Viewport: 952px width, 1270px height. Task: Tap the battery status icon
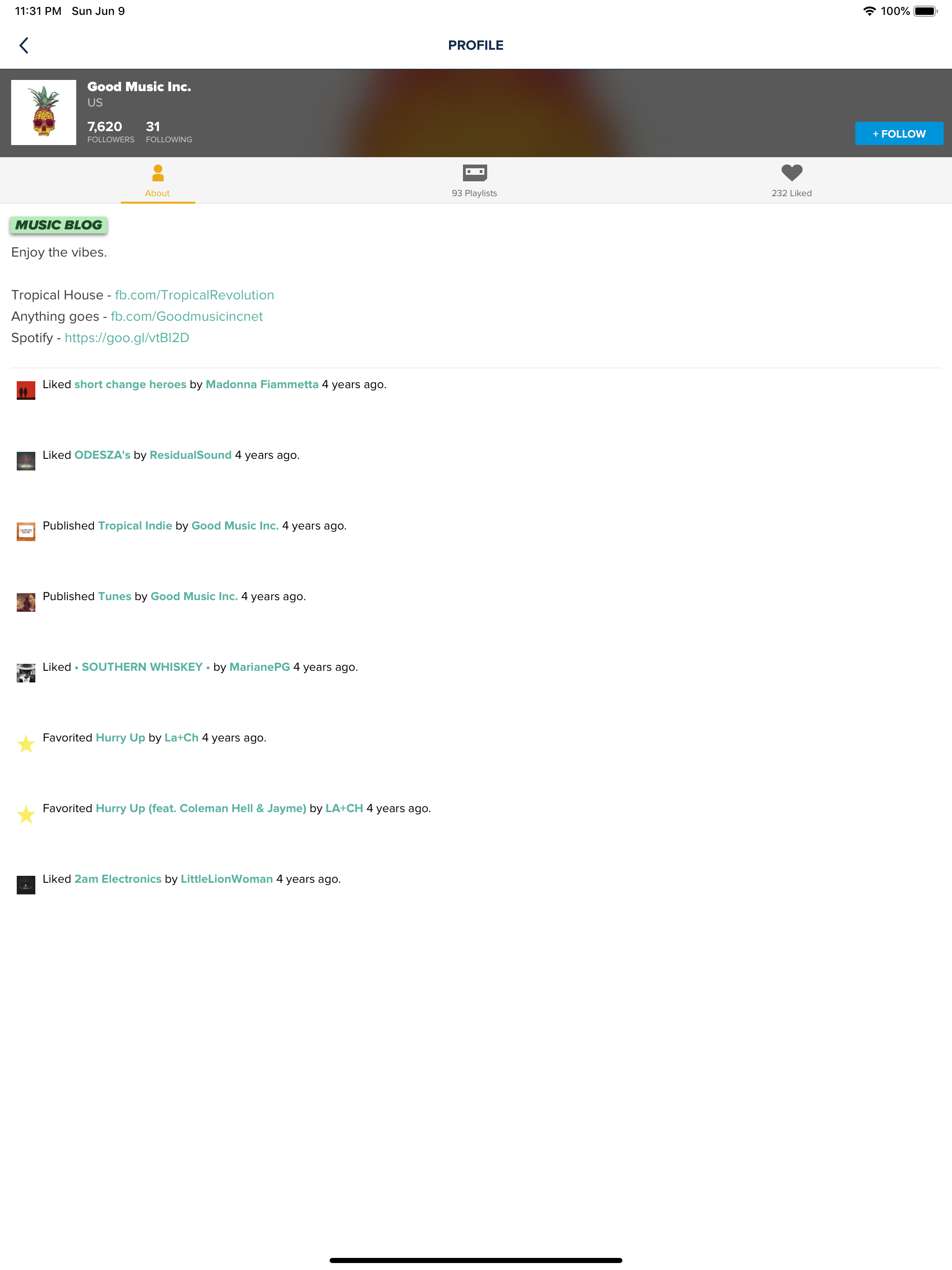pyautogui.click(x=926, y=11)
